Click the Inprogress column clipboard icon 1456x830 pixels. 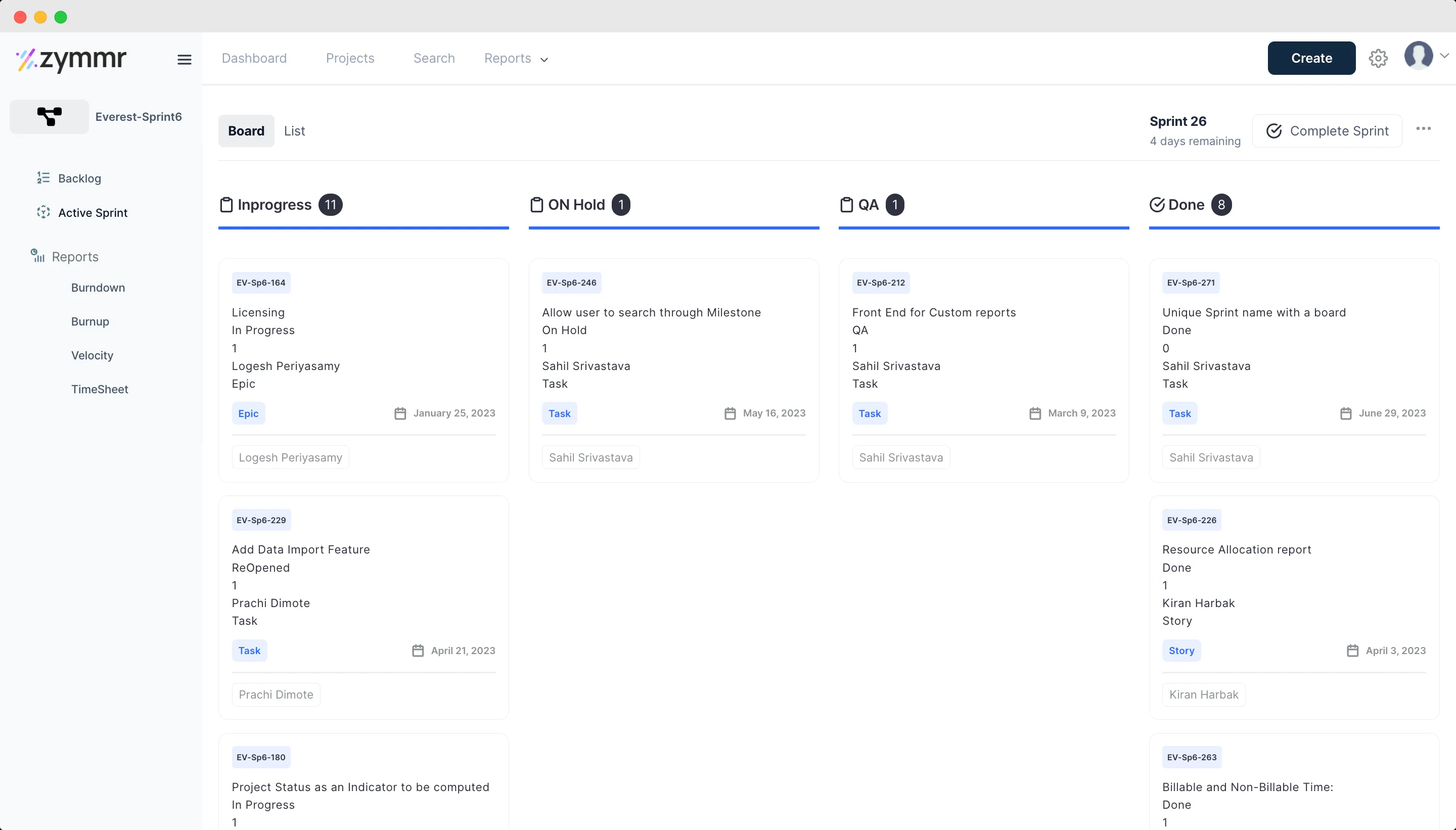click(x=226, y=205)
